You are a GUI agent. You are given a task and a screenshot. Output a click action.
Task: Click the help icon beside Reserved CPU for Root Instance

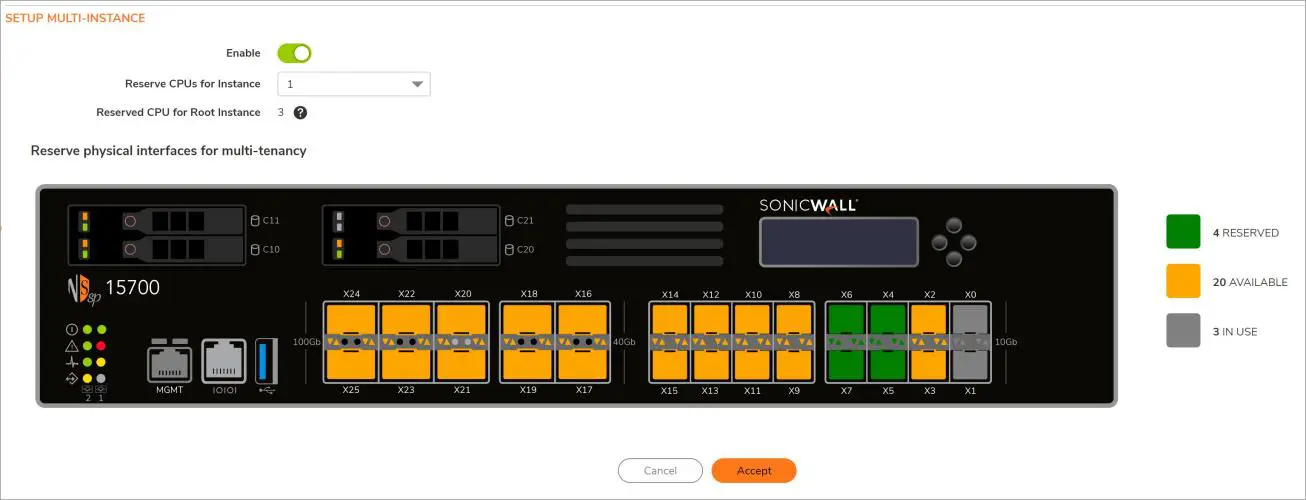300,113
